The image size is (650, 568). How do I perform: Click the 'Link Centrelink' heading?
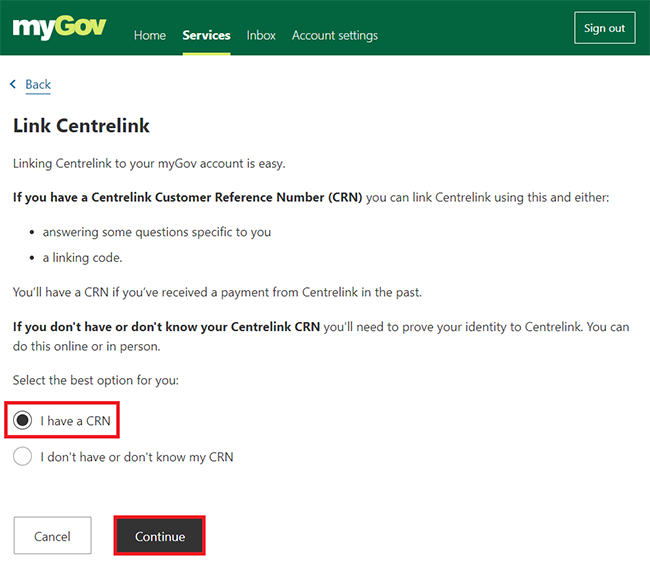81,126
